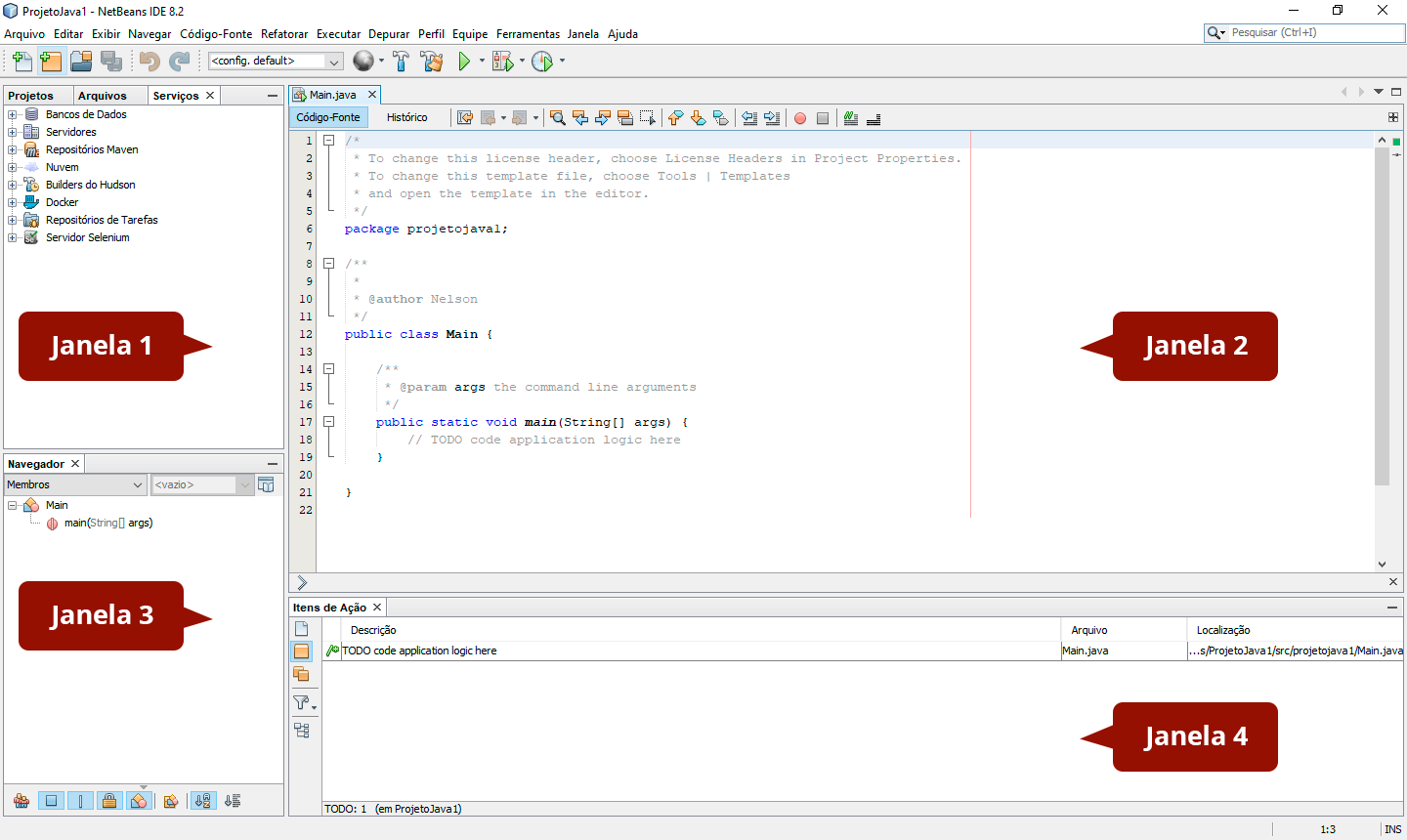The image size is (1407, 840).
Task: Toggle Show Fields filter in Navigator
Action: click(x=52, y=801)
